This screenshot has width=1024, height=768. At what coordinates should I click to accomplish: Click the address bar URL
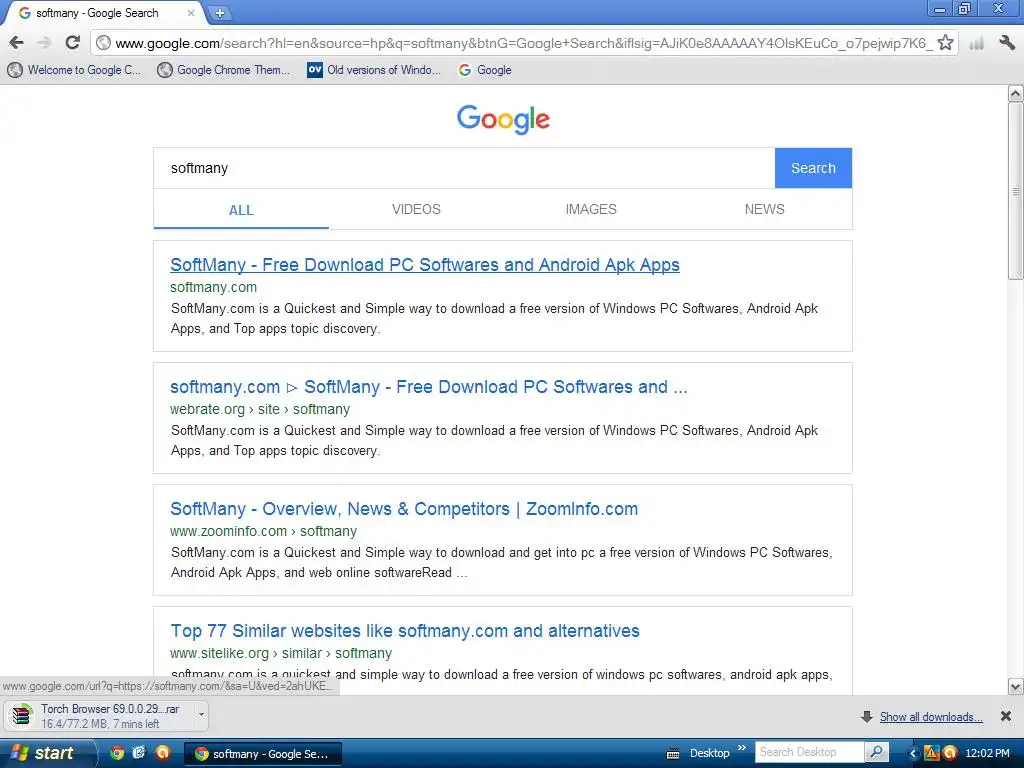[x=522, y=43]
